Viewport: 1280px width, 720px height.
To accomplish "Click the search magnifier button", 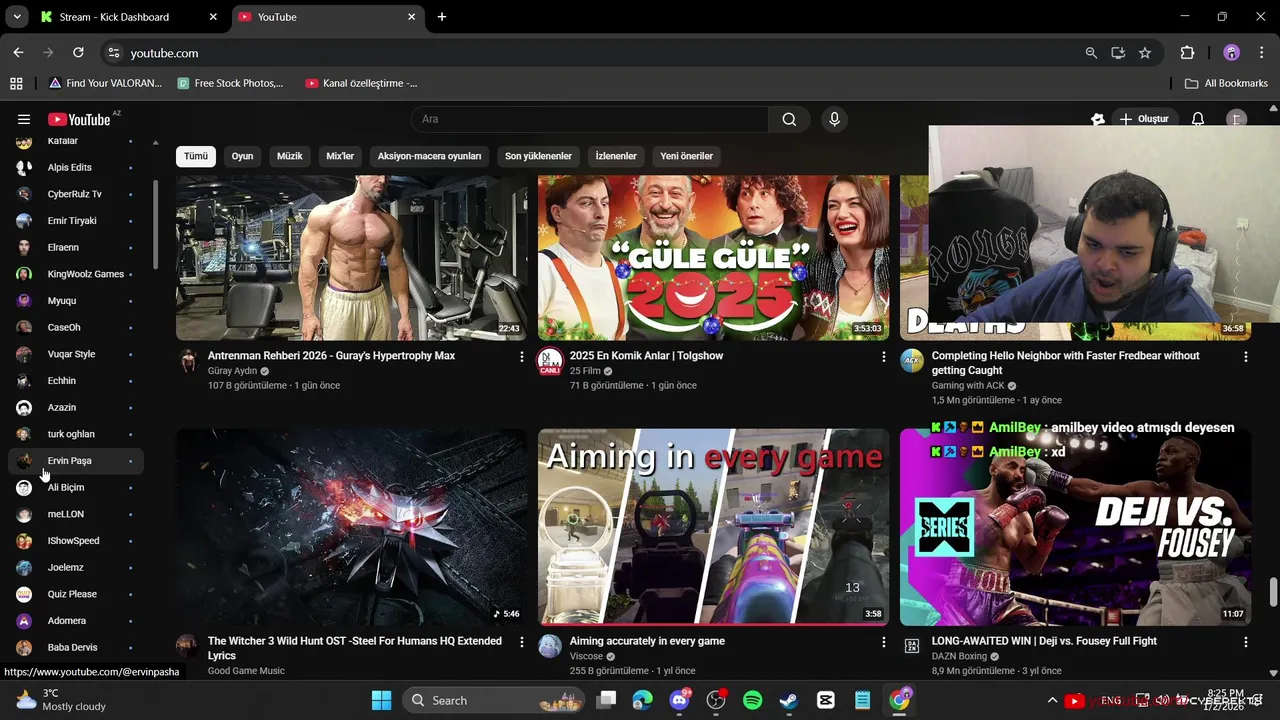I will [x=789, y=119].
